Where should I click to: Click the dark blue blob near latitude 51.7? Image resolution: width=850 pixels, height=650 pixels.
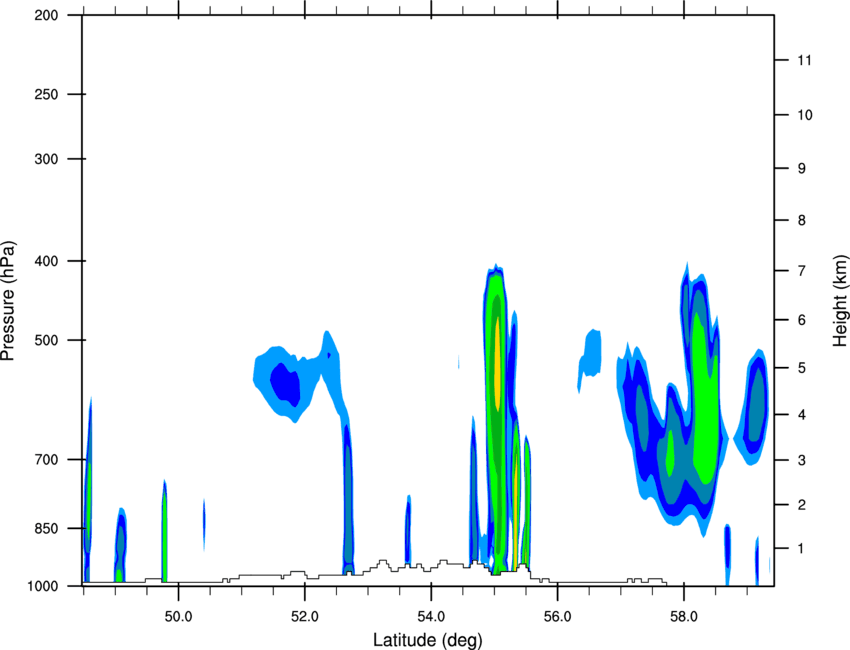click(x=286, y=384)
